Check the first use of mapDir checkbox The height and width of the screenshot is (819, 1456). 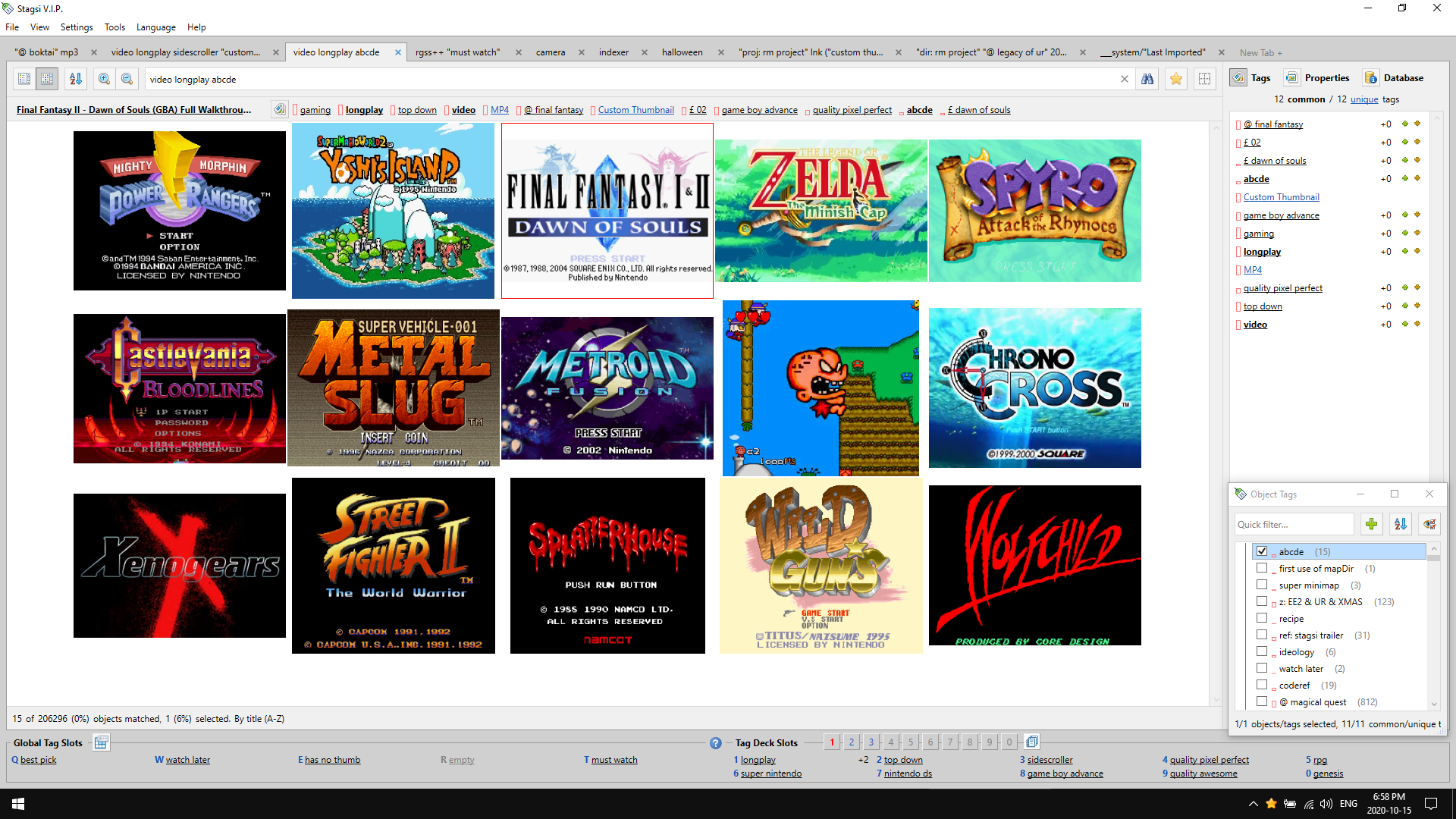(x=1262, y=568)
